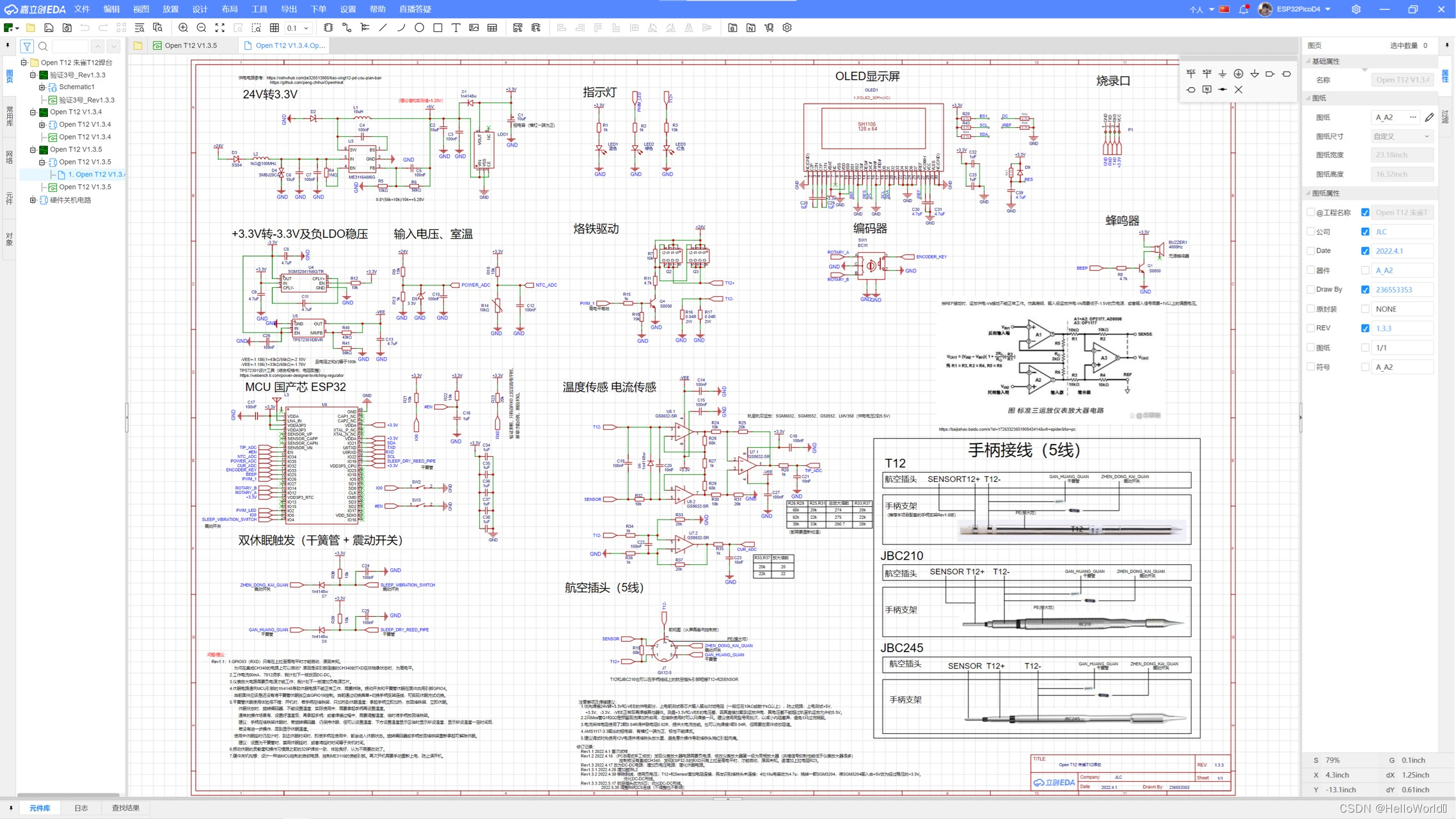The height and width of the screenshot is (819, 1456).
Task: Click the Draw By value 236553353
Action: coord(1402,290)
